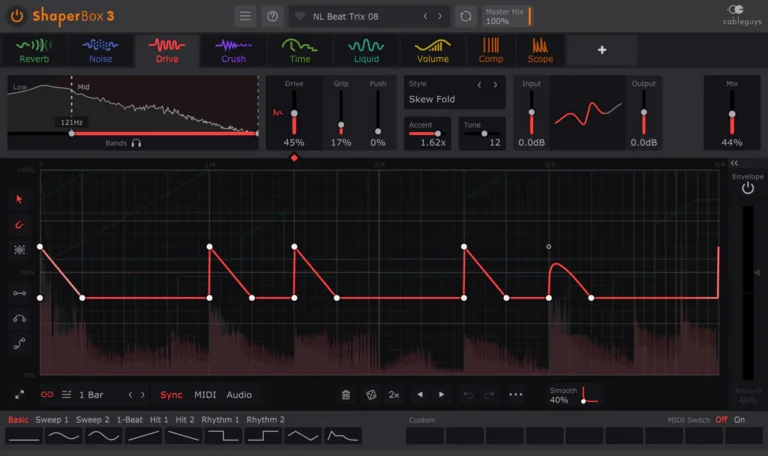Open more options three dots menu
Screen dimensions: 768x456
click(x=515, y=394)
